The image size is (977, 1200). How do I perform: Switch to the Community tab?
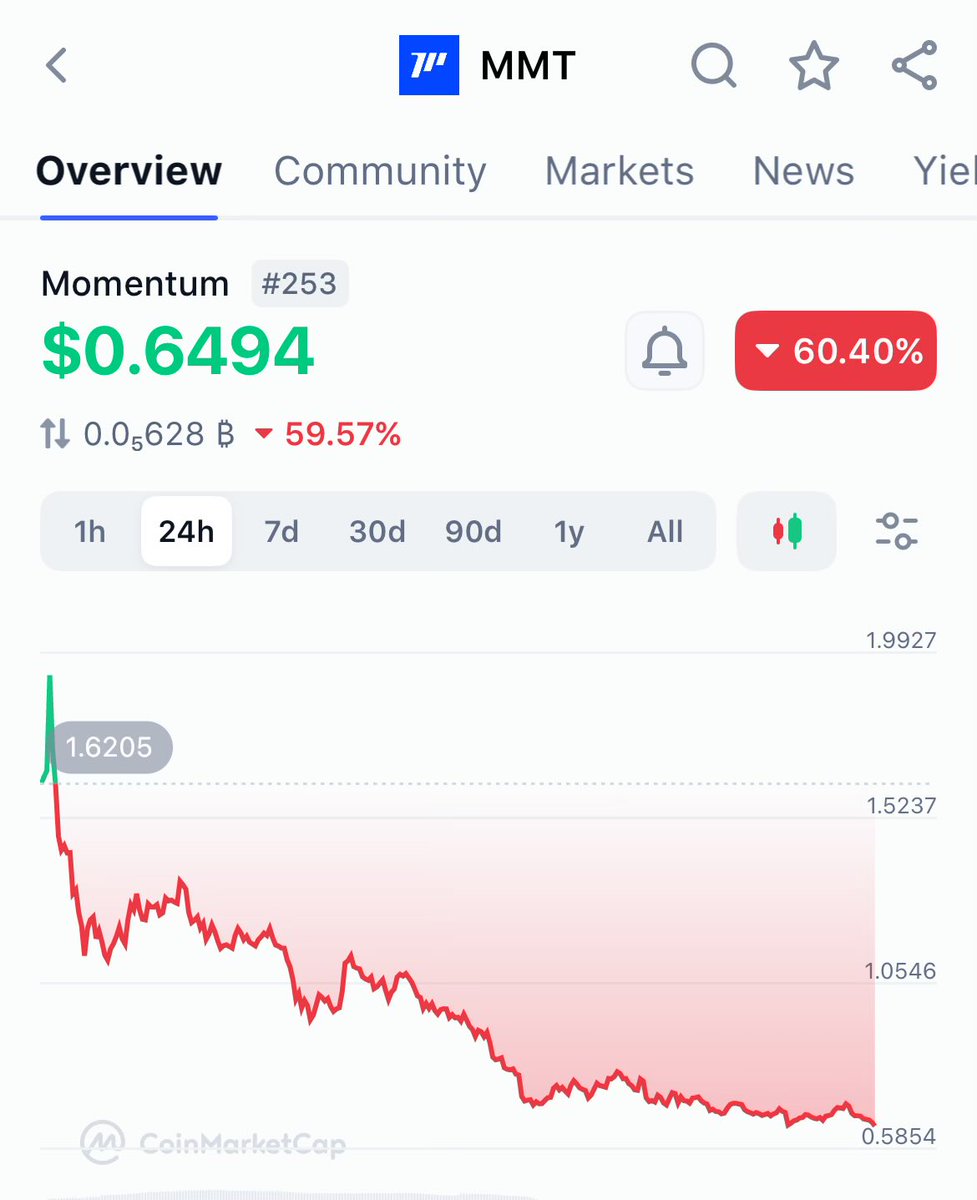coord(380,171)
